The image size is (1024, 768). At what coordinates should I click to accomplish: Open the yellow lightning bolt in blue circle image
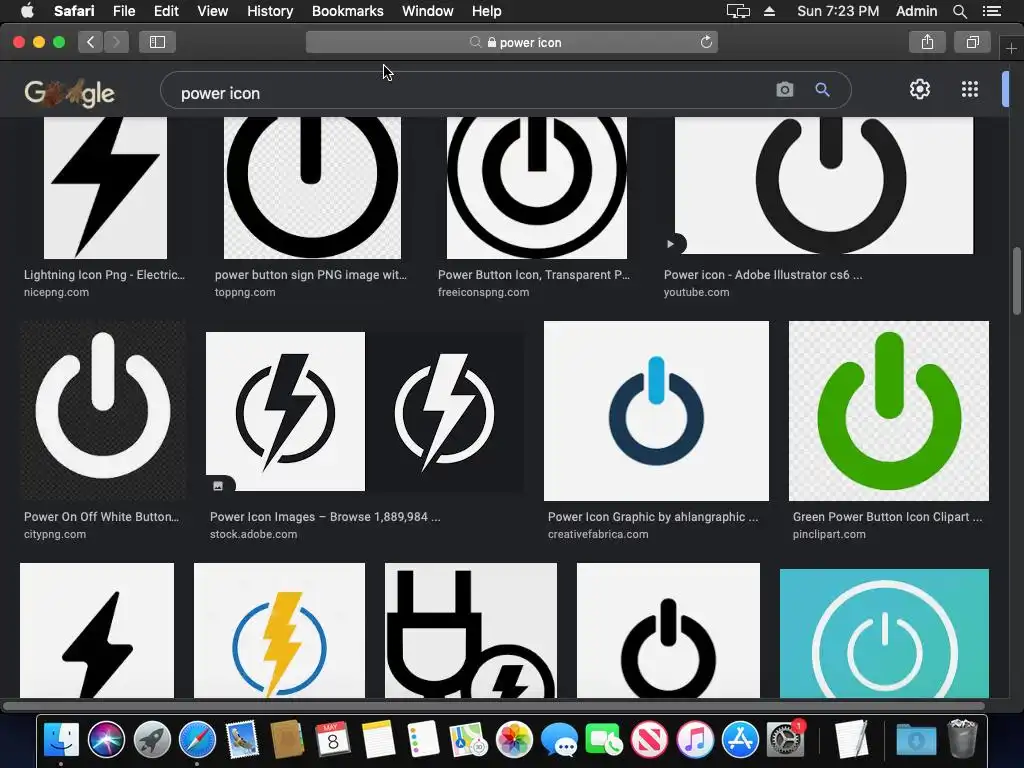pos(280,630)
